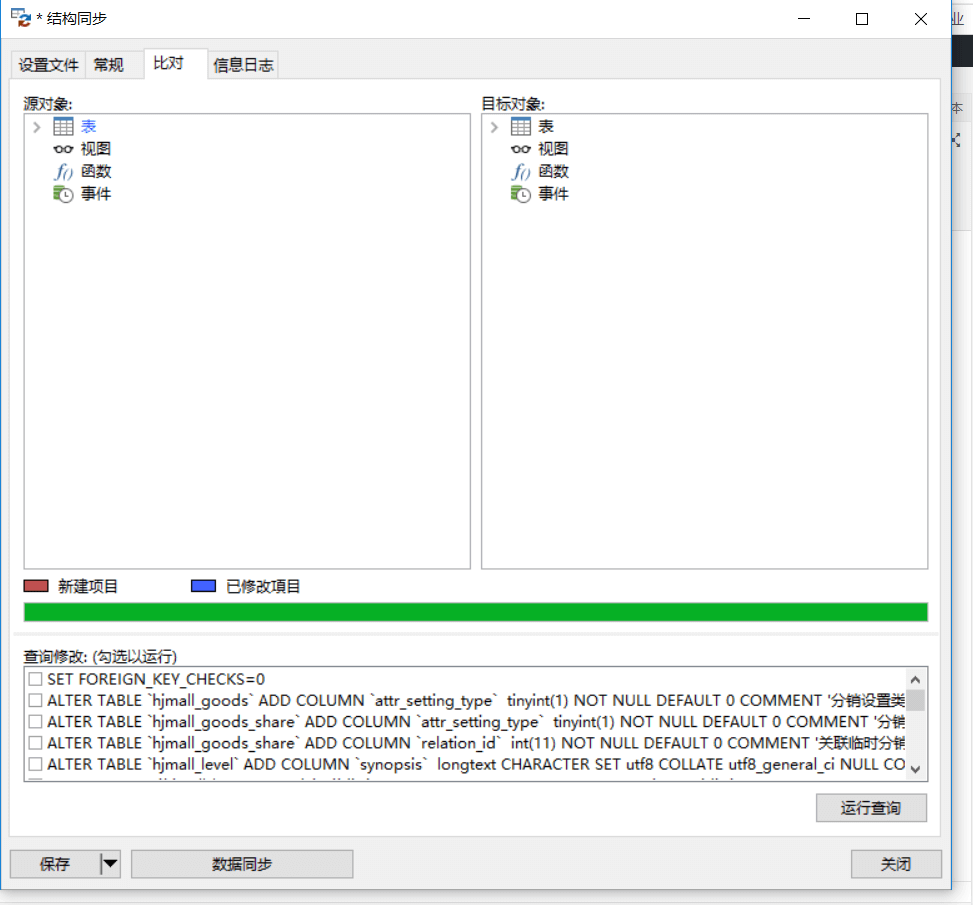This screenshot has width=973, height=905.
Task: Open the dropdown arrow beside 保存
Action: (110, 864)
